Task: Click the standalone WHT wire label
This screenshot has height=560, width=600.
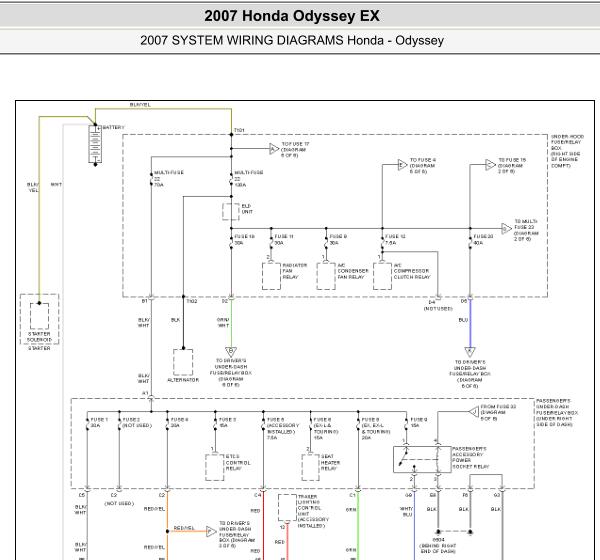Action: click(x=56, y=184)
